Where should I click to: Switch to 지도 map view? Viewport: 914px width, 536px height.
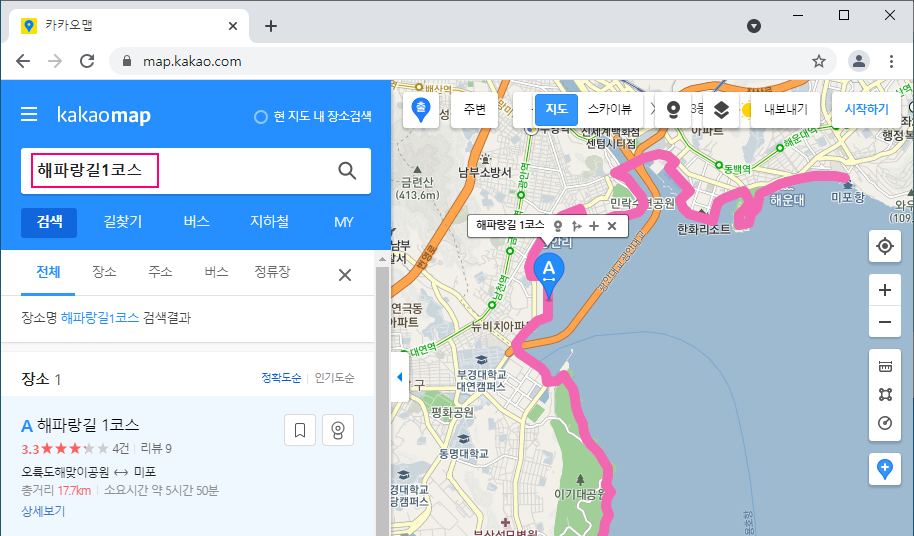[556, 110]
